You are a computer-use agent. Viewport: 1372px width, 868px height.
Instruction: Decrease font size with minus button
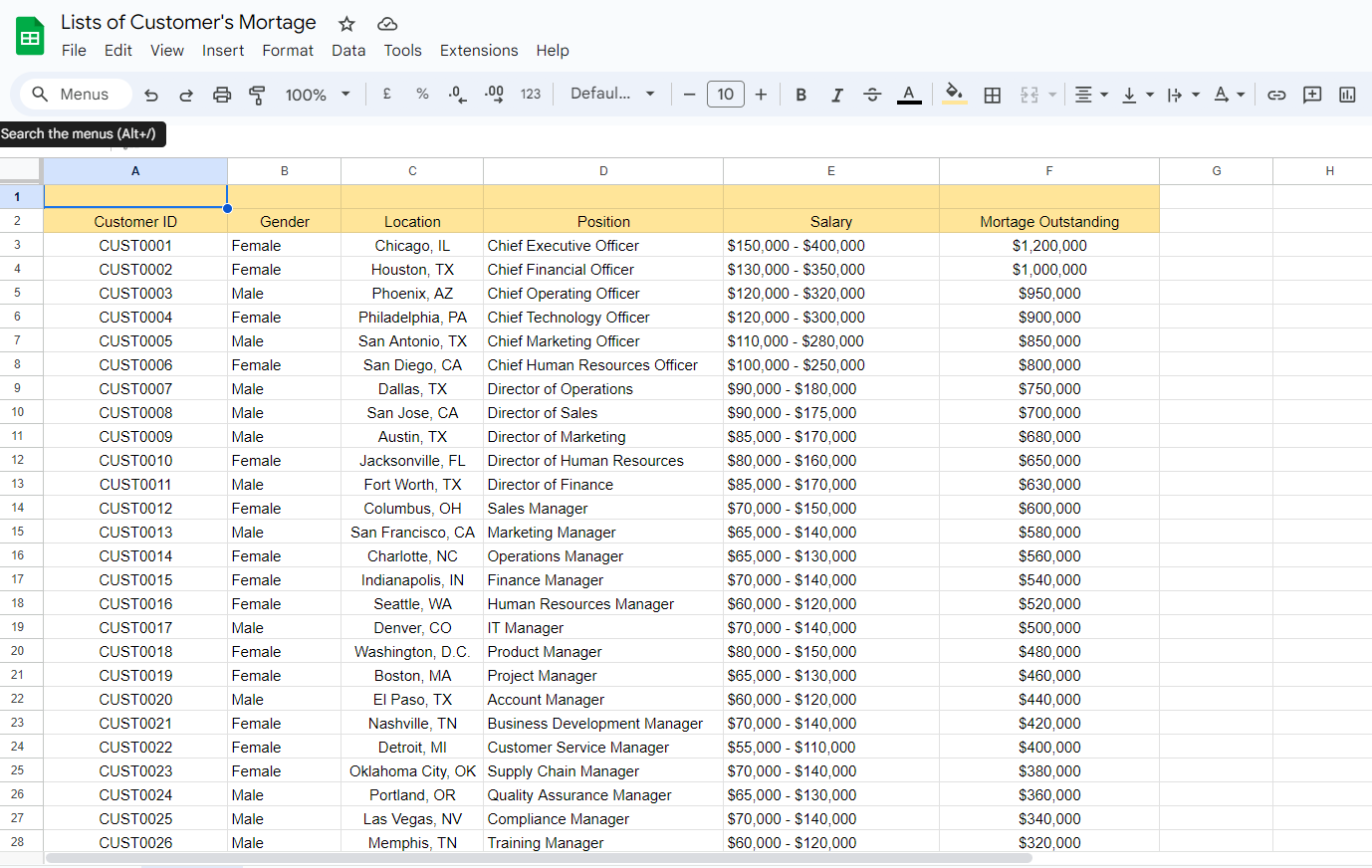coord(689,95)
